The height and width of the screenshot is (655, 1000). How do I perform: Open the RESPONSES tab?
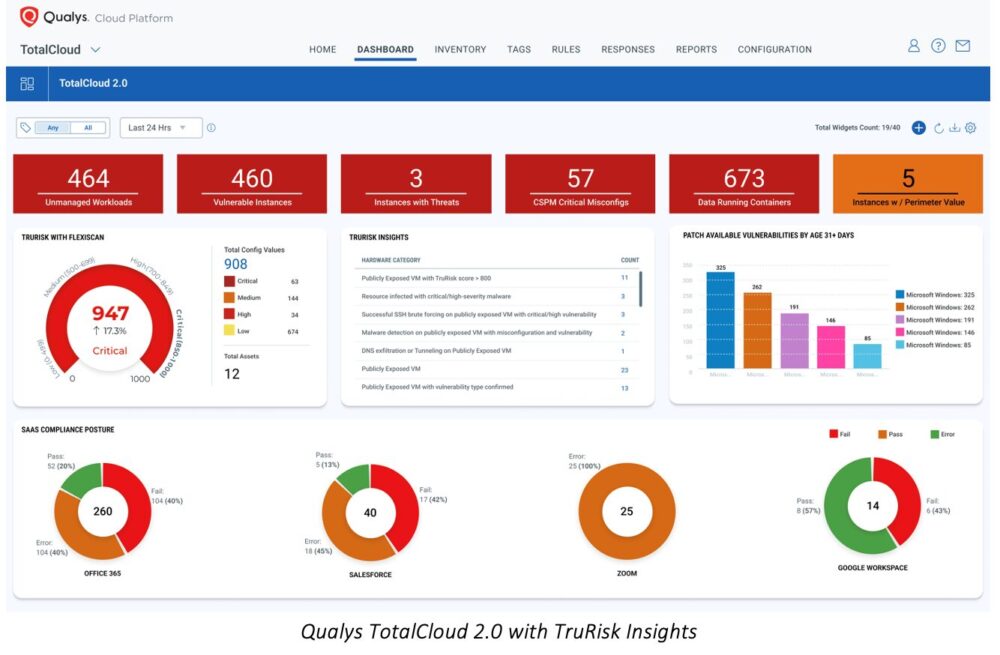pyautogui.click(x=628, y=49)
